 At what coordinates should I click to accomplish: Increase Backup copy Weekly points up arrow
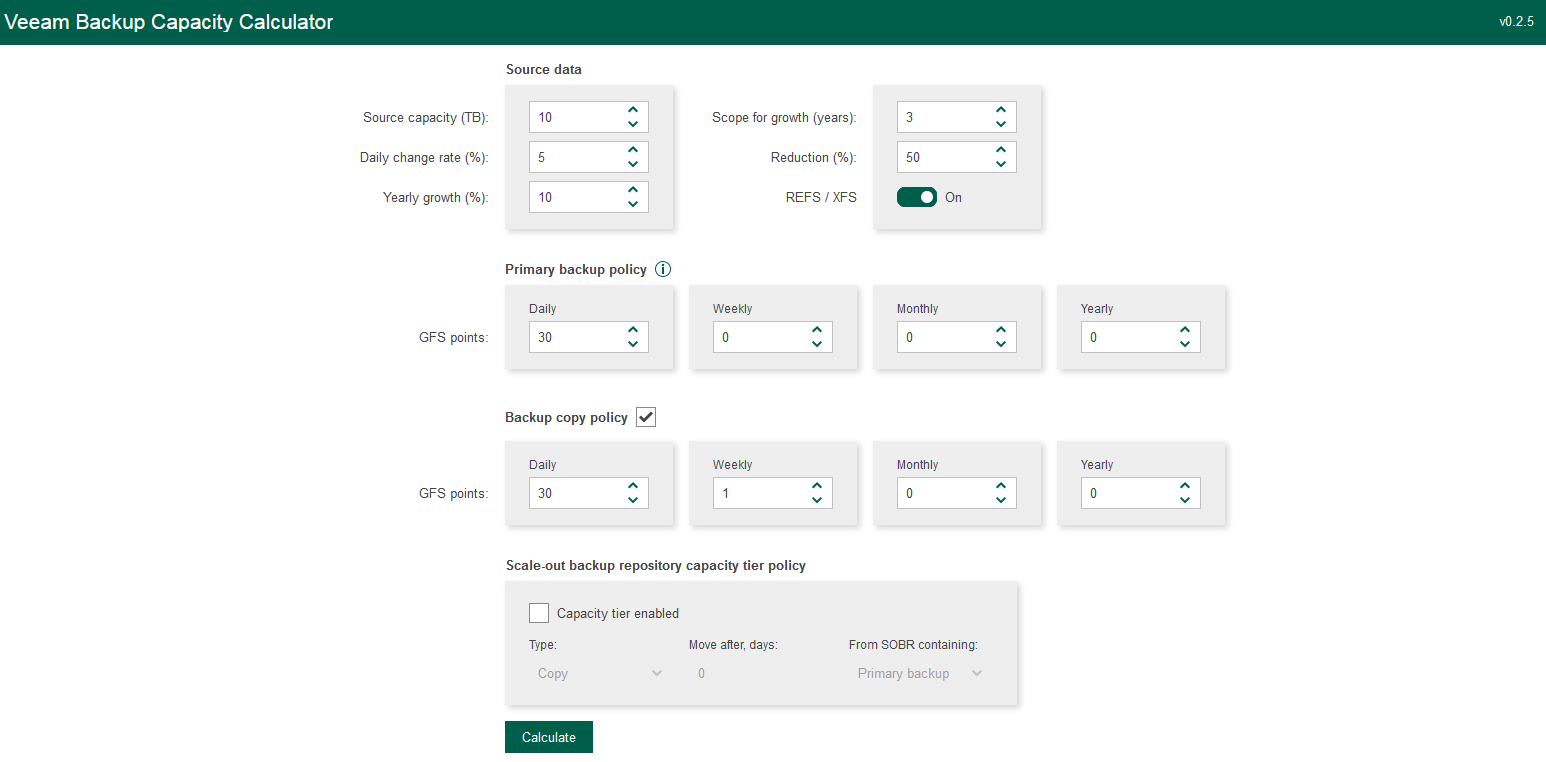tap(817, 486)
